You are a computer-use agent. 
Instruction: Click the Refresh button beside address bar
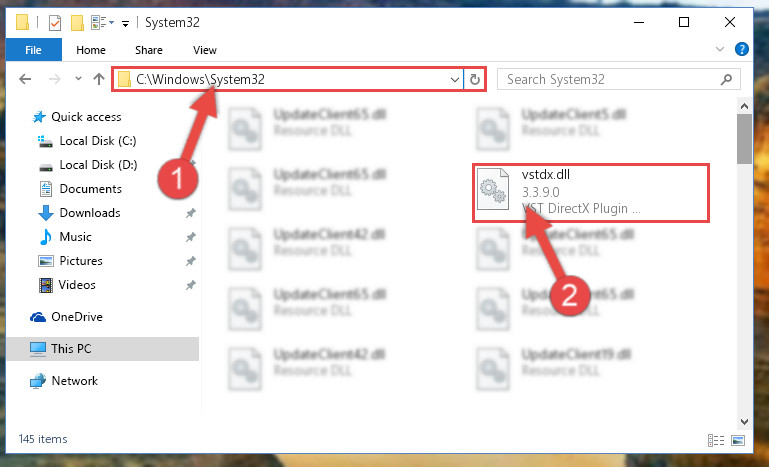(474, 79)
